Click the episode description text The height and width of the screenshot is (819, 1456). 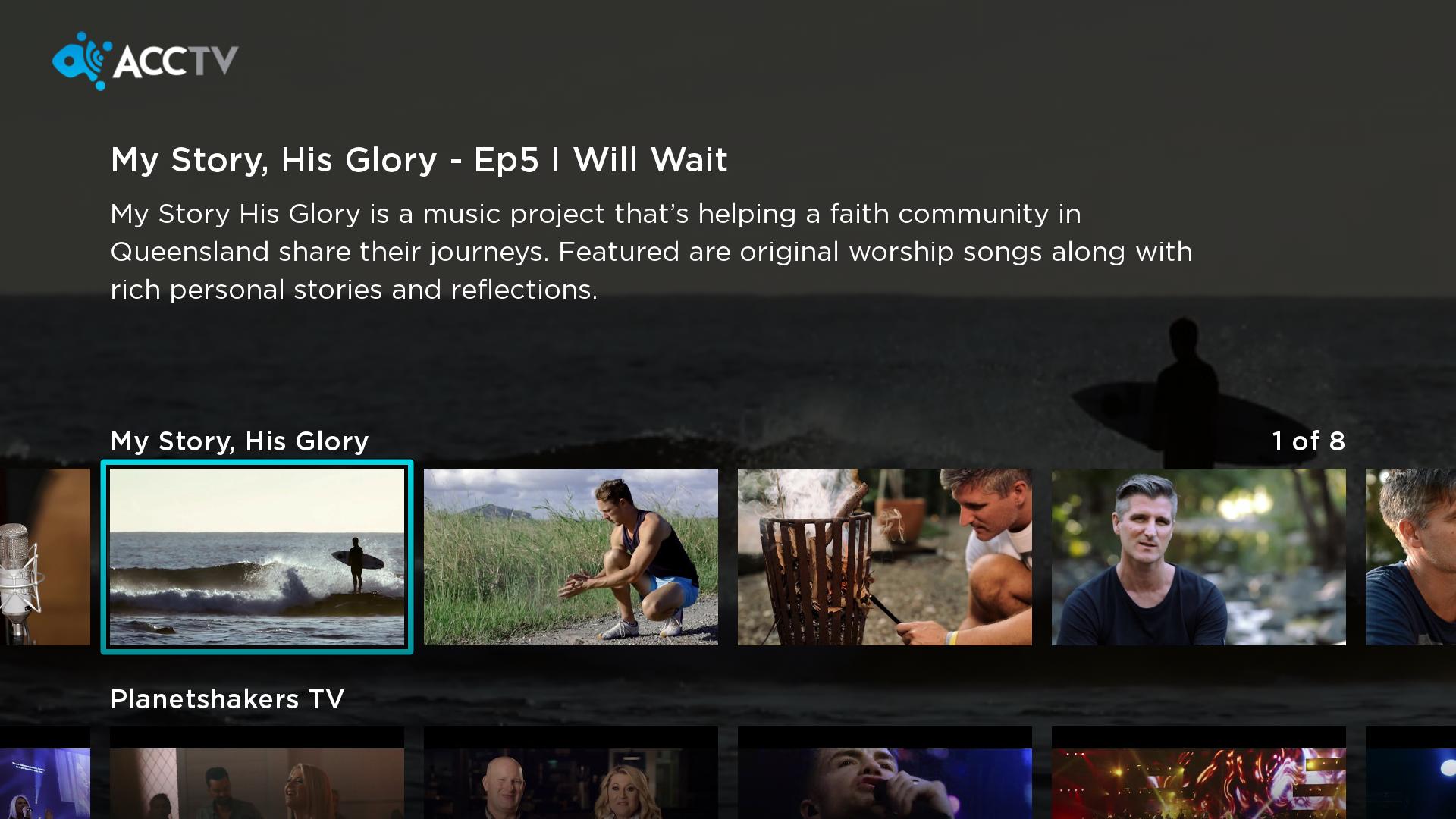(x=651, y=252)
